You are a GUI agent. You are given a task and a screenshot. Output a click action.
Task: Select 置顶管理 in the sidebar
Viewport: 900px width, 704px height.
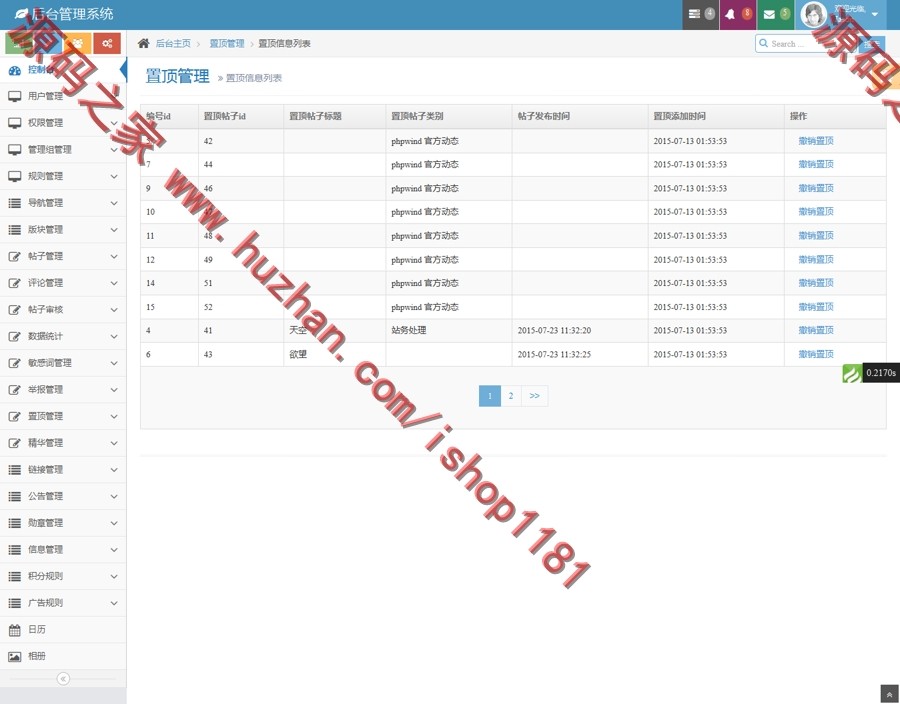[52, 416]
